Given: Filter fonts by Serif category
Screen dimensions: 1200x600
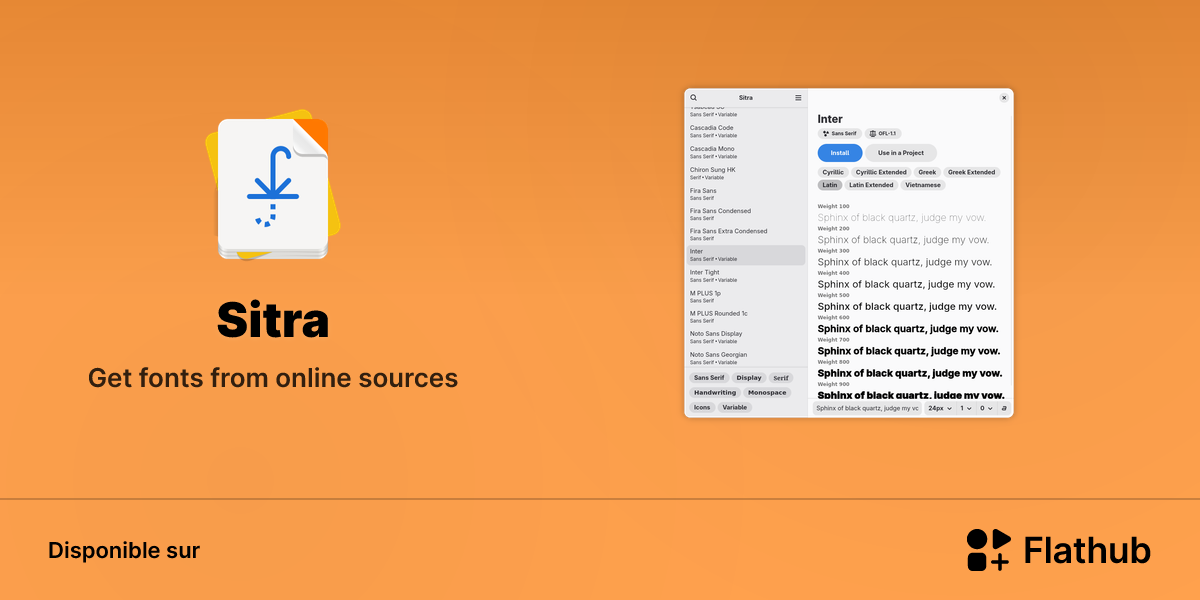Looking at the screenshot, I should point(781,378).
